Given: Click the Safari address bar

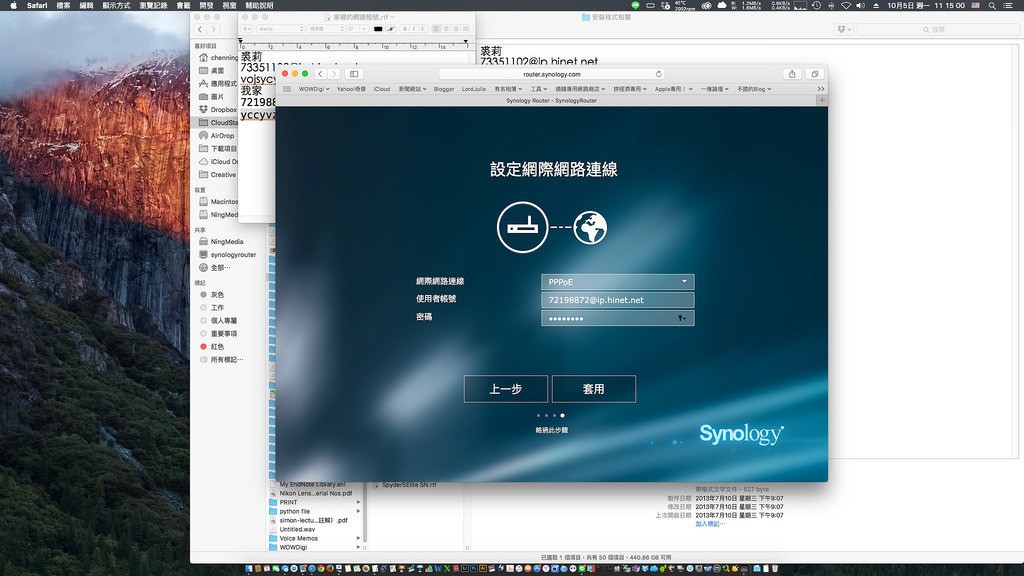Looking at the screenshot, I should 552,74.
